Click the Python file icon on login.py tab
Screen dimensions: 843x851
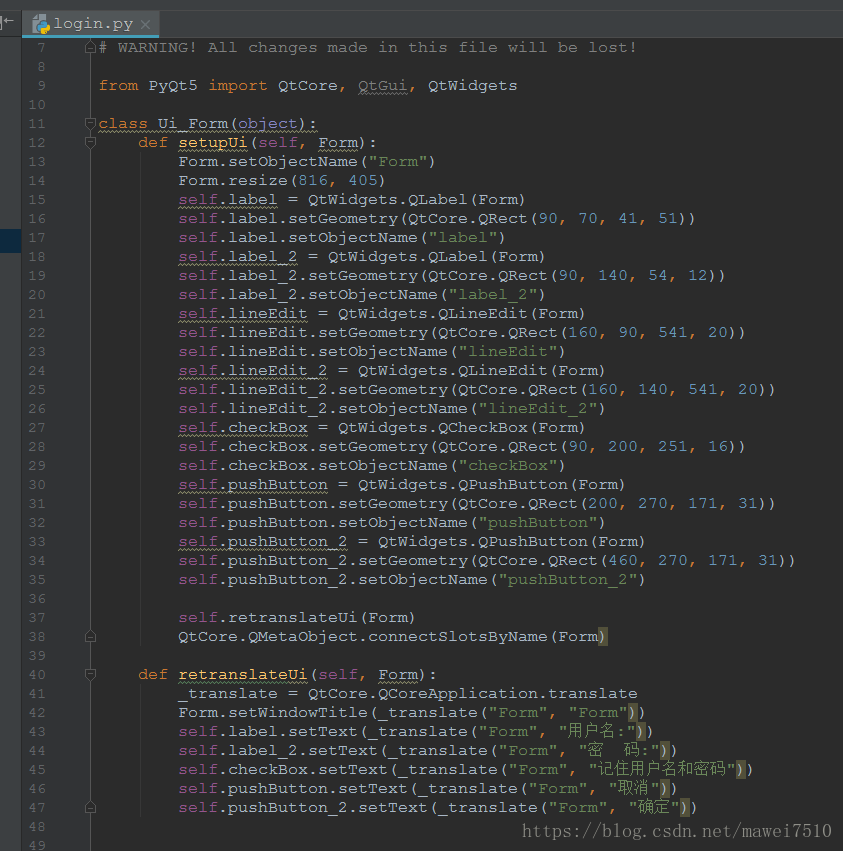click(41, 24)
